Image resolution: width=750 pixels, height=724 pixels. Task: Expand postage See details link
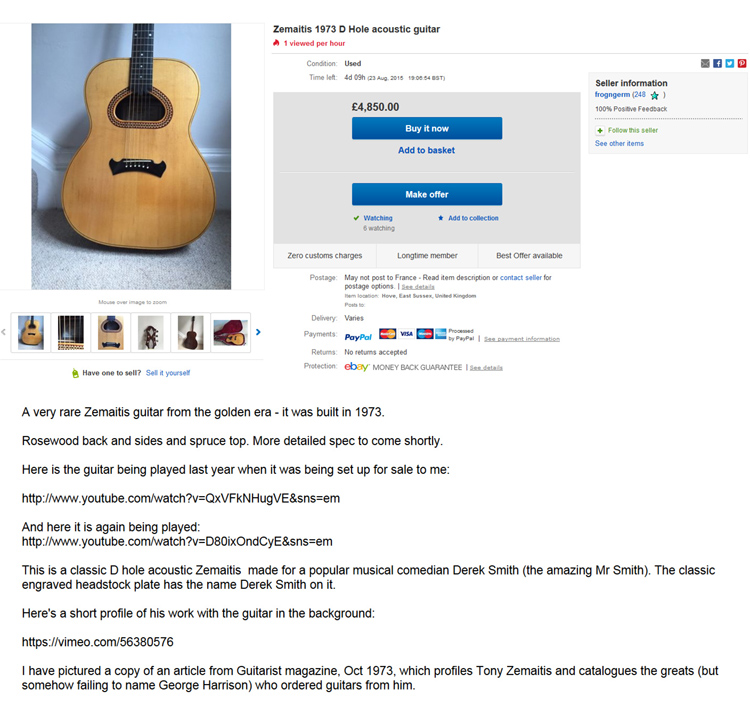tap(418, 287)
